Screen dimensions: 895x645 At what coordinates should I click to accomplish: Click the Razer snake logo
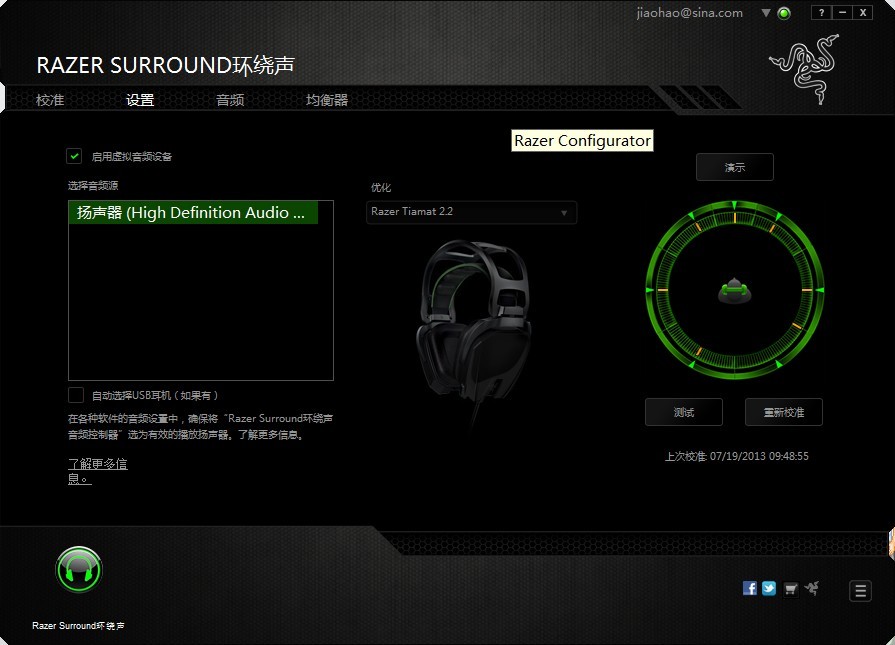(x=805, y=69)
